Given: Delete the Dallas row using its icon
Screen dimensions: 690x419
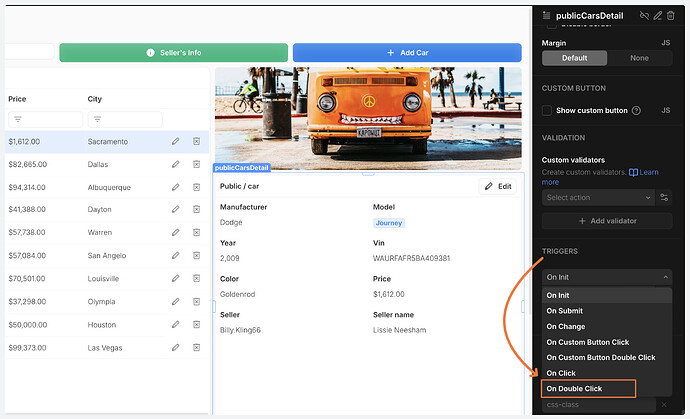Looking at the screenshot, I should 196,163.
